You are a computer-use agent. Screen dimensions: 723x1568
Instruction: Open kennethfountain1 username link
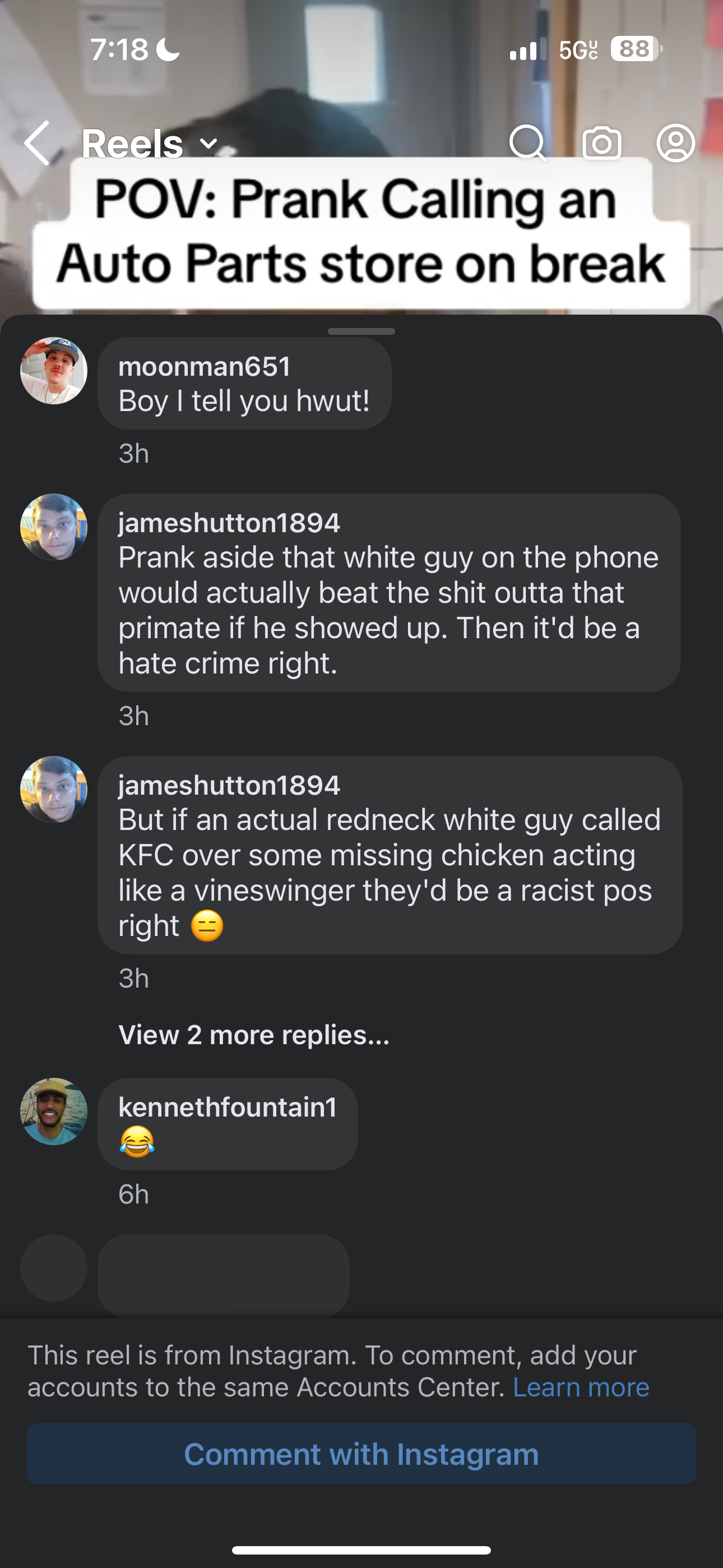click(228, 1107)
